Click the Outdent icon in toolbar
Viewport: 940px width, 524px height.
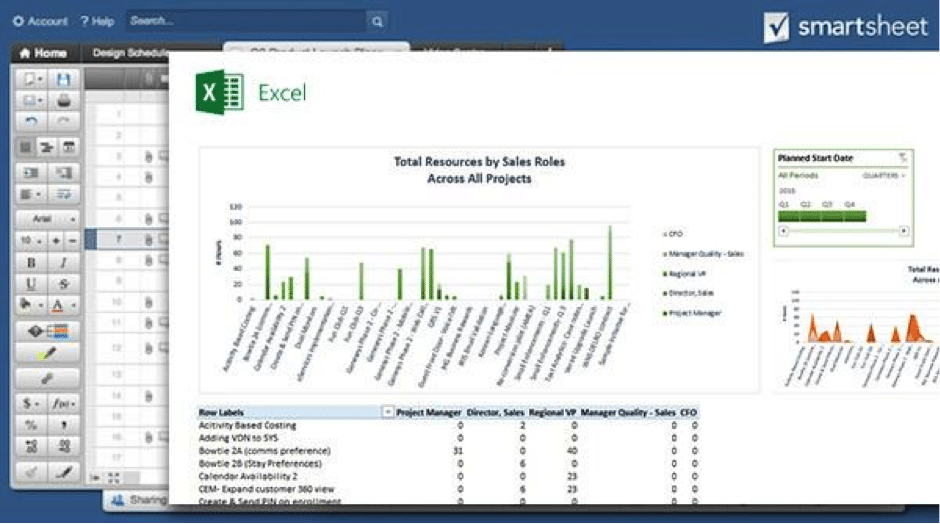(63, 173)
